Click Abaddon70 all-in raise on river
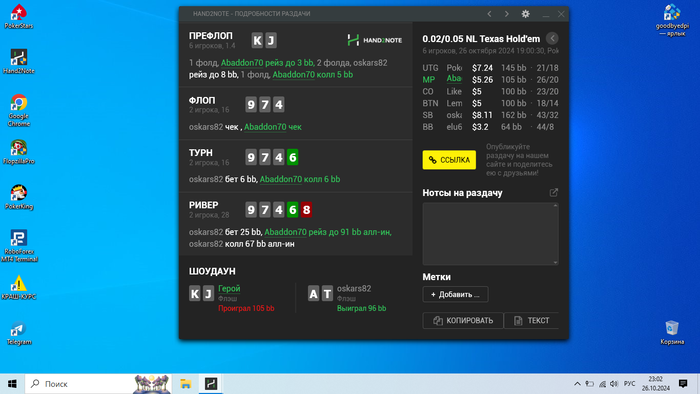 click(x=328, y=232)
